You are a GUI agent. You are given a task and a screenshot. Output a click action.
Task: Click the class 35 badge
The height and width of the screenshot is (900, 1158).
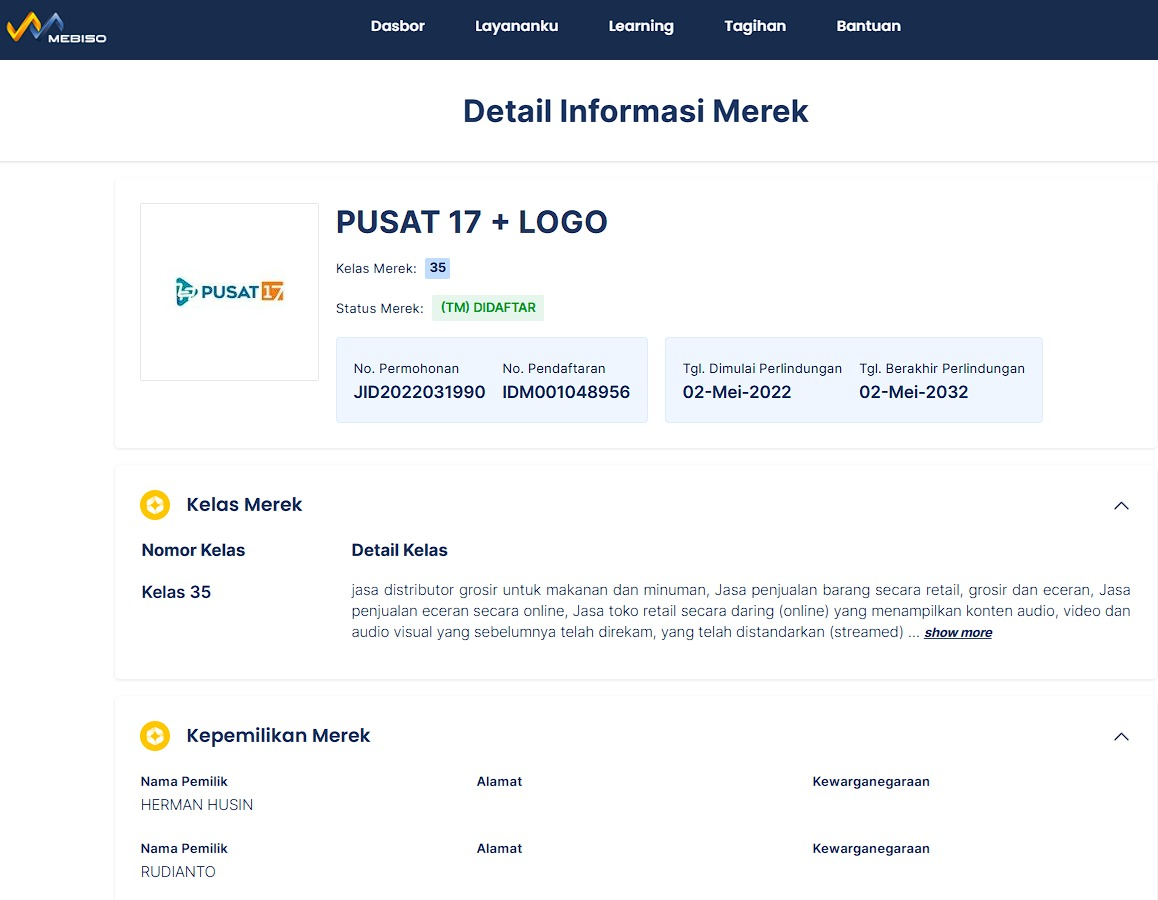coord(437,267)
